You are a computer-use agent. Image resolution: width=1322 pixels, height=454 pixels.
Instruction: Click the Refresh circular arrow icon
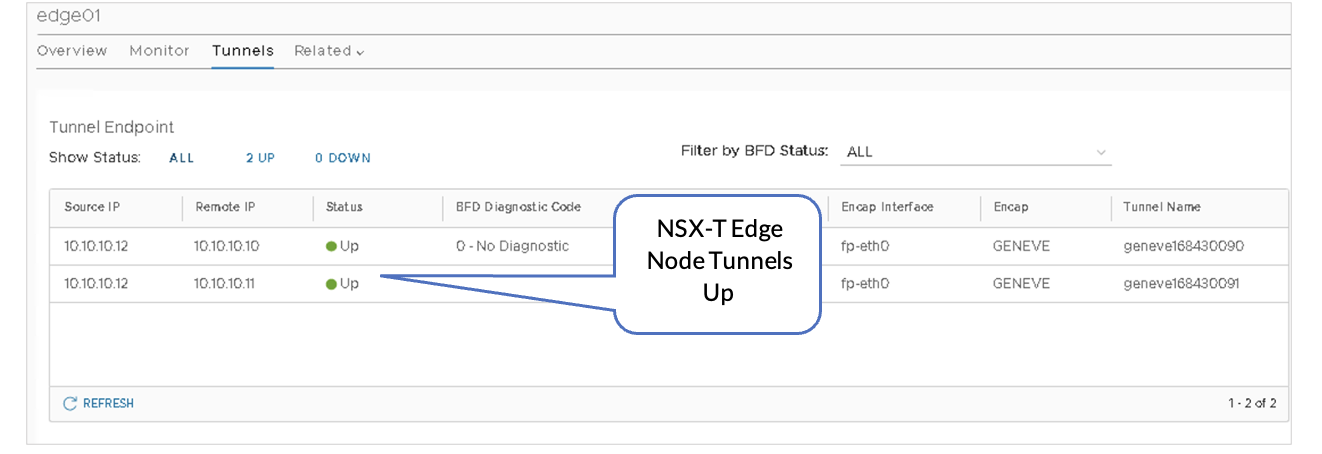70,404
